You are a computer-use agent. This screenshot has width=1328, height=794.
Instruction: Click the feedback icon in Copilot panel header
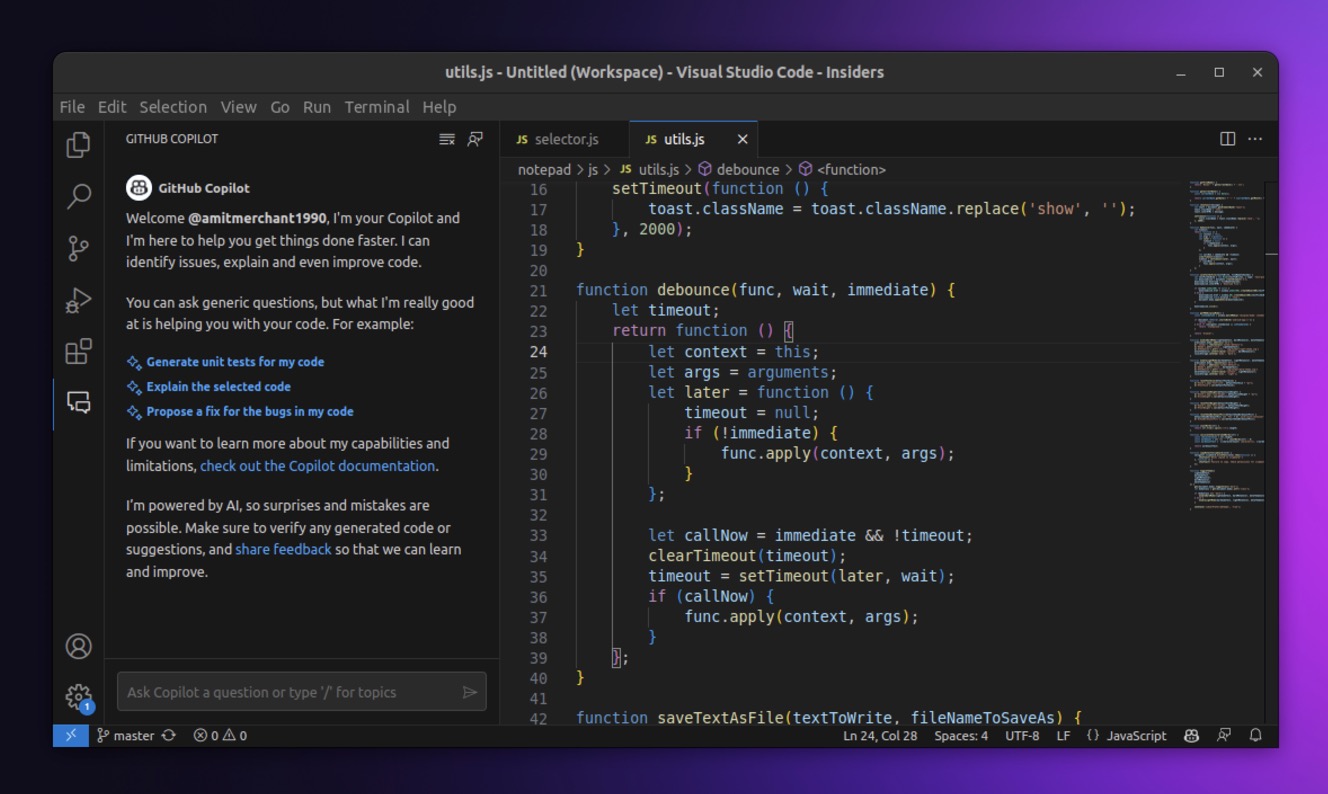pyautogui.click(x=475, y=139)
